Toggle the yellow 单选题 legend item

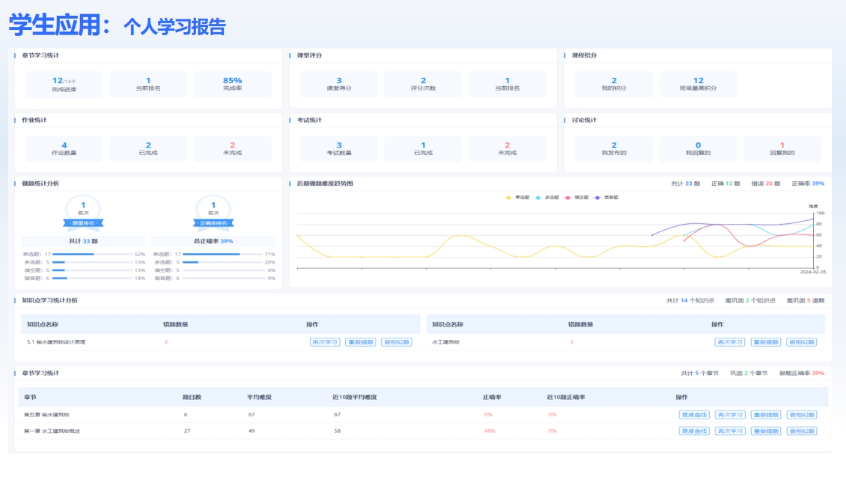pos(517,197)
